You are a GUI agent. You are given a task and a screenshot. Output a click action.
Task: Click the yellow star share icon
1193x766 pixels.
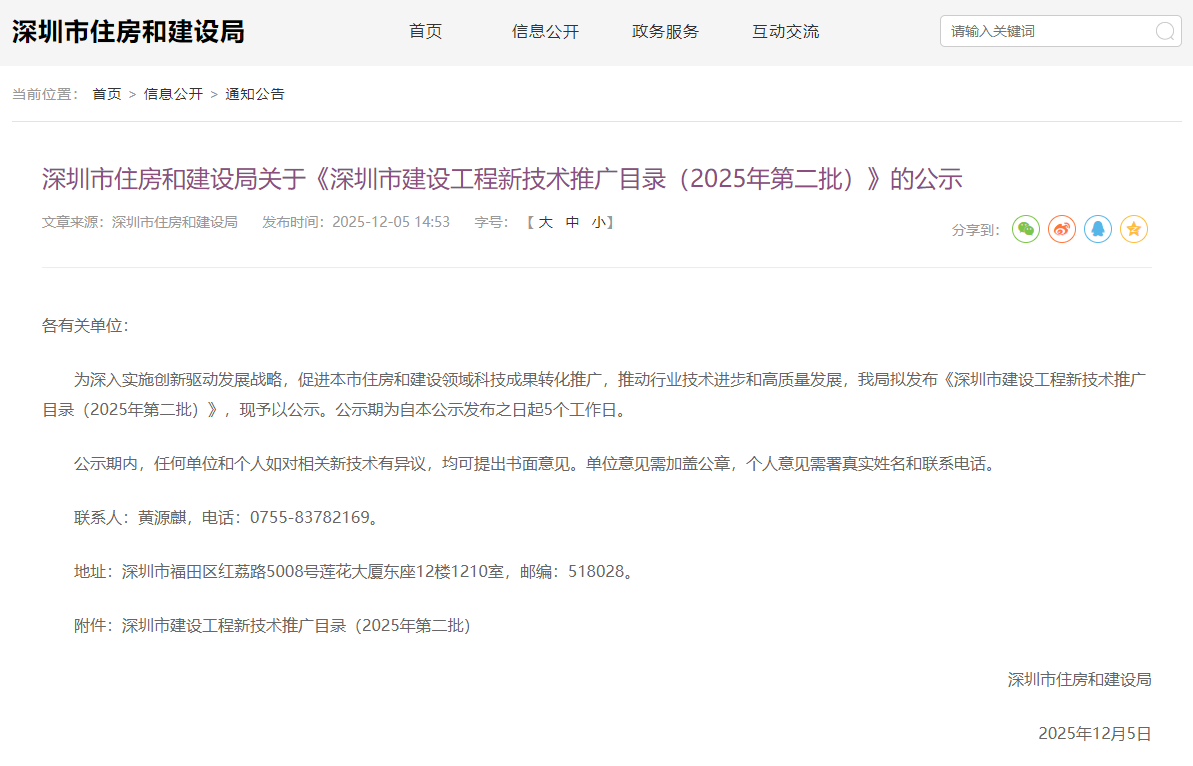pyautogui.click(x=1134, y=229)
